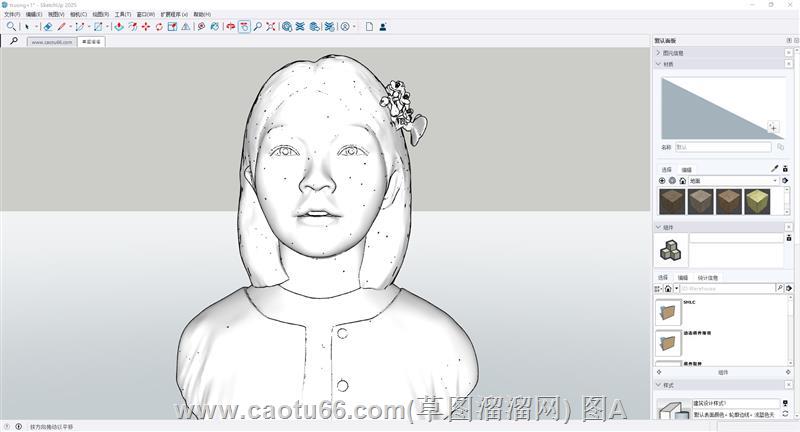
Task: Select the Arc drawing tool
Action: (80, 27)
